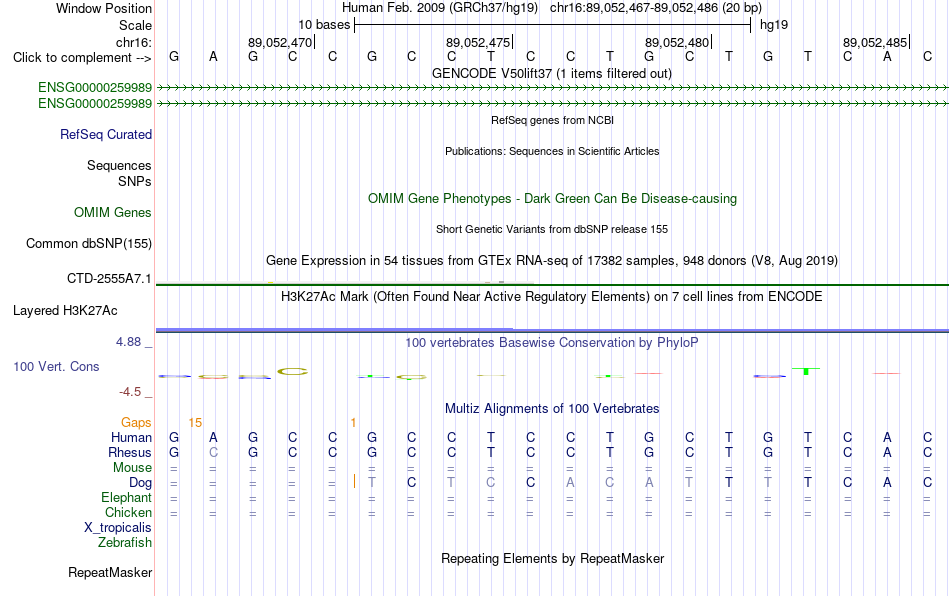Open '100 vertebrates Basewise Conservation by PhyloP' title
Screen dimensions: 950x596
(x=551, y=343)
